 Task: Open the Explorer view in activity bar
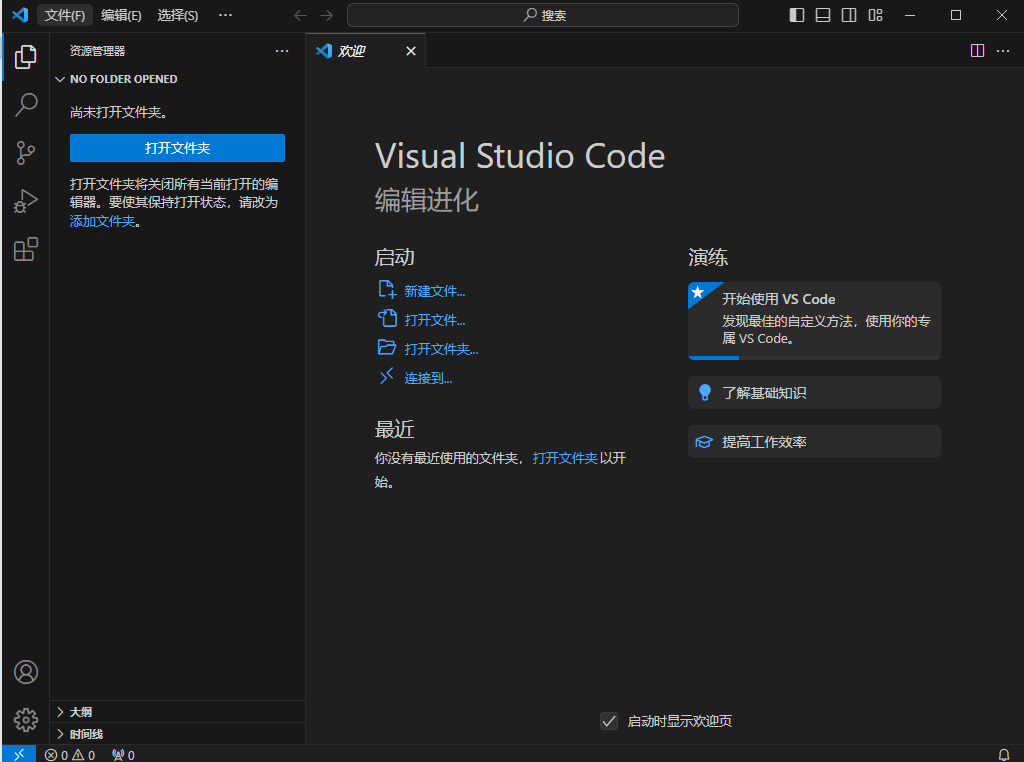pos(25,57)
